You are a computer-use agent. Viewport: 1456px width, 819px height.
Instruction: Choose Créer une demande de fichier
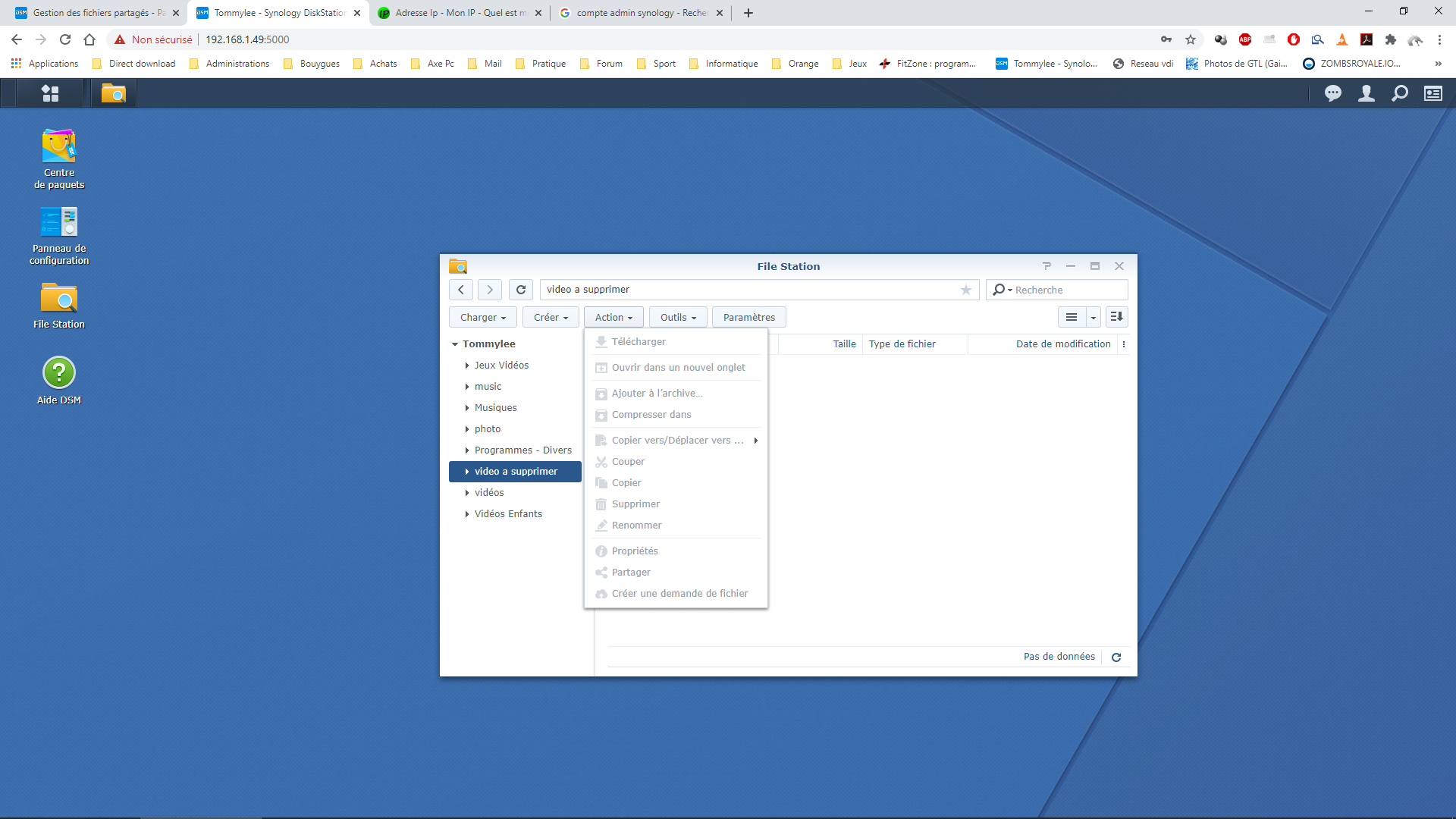click(676, 594)
